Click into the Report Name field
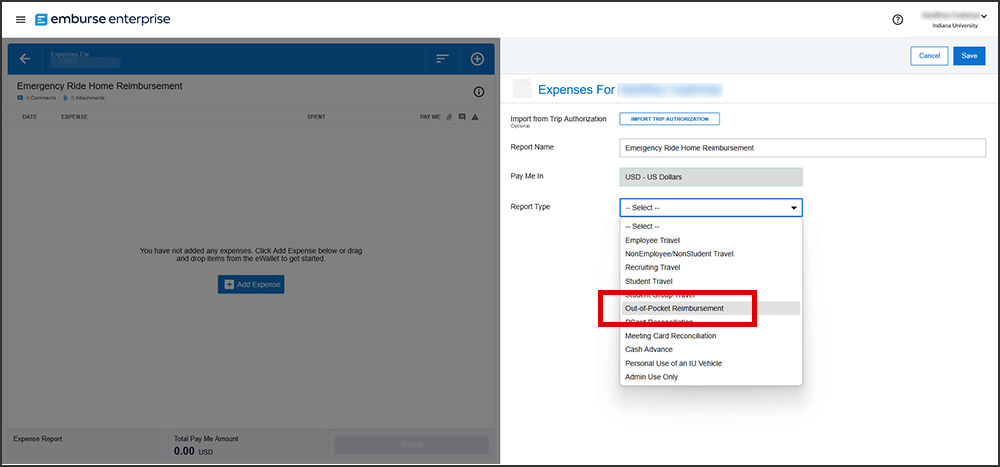Viewport: 1000px width, 467px height. 802,148
